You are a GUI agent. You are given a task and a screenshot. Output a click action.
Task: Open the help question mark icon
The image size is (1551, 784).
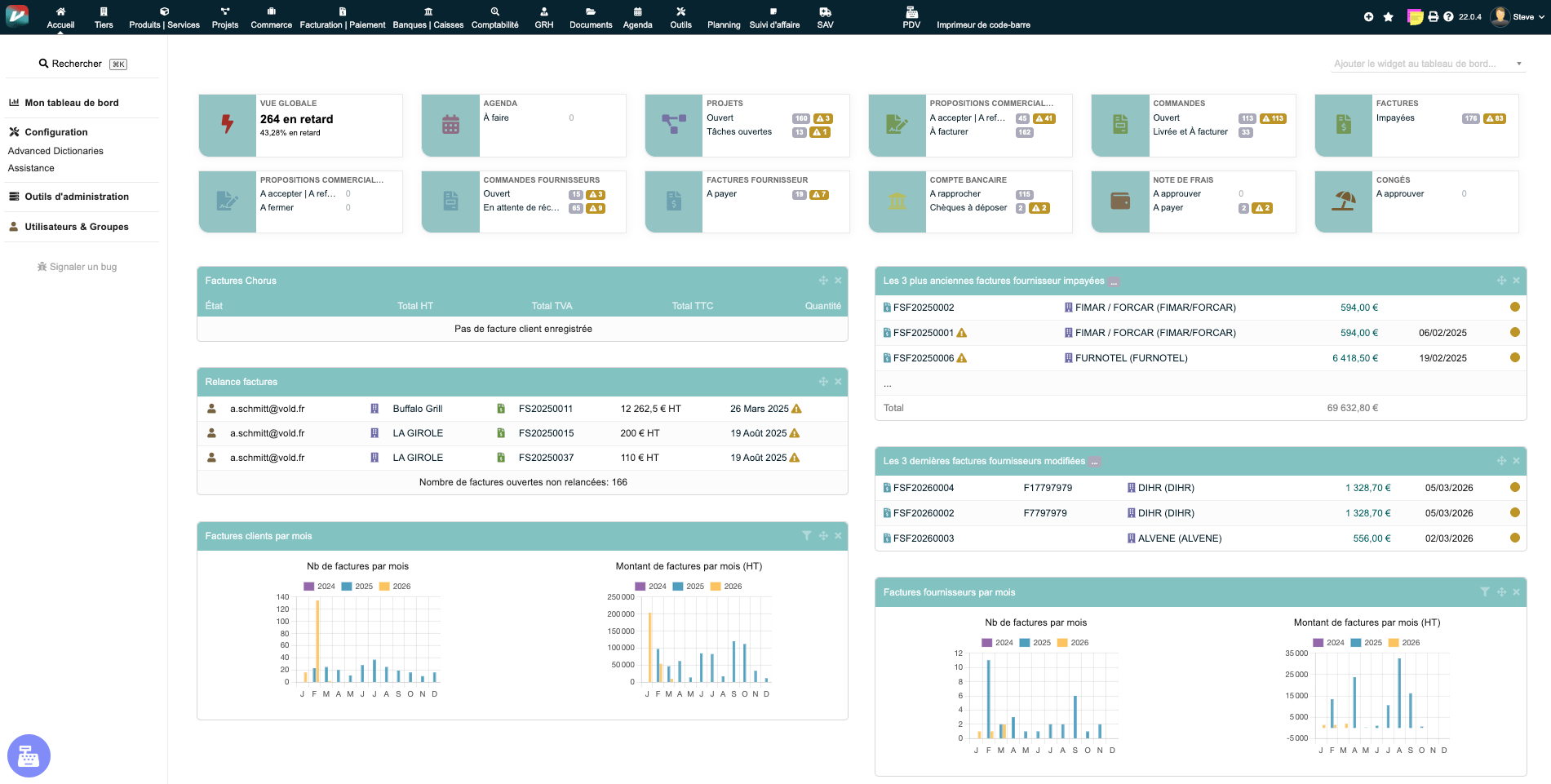pos(1448,17)
